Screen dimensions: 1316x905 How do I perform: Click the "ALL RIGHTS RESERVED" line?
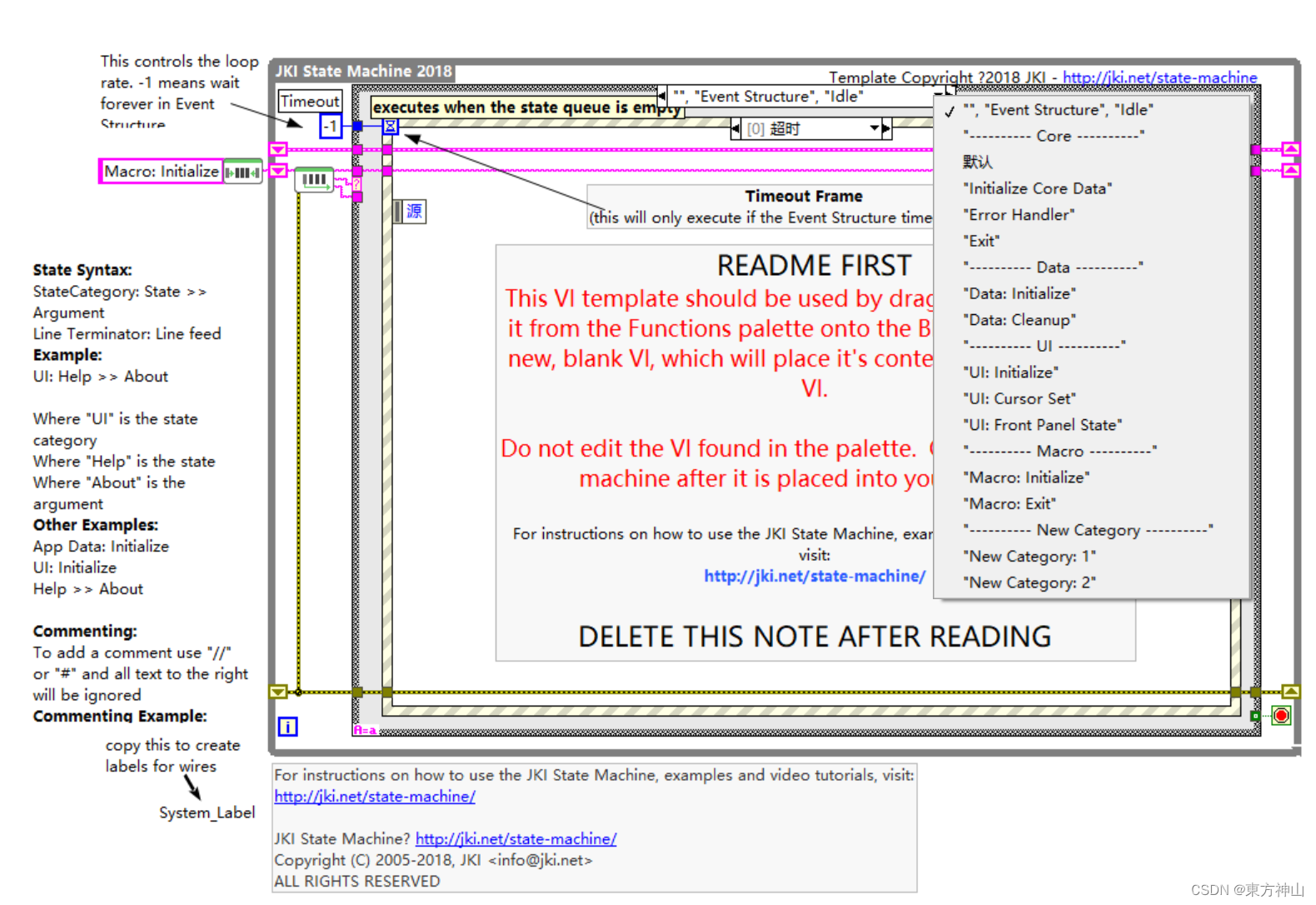point(357,882)
